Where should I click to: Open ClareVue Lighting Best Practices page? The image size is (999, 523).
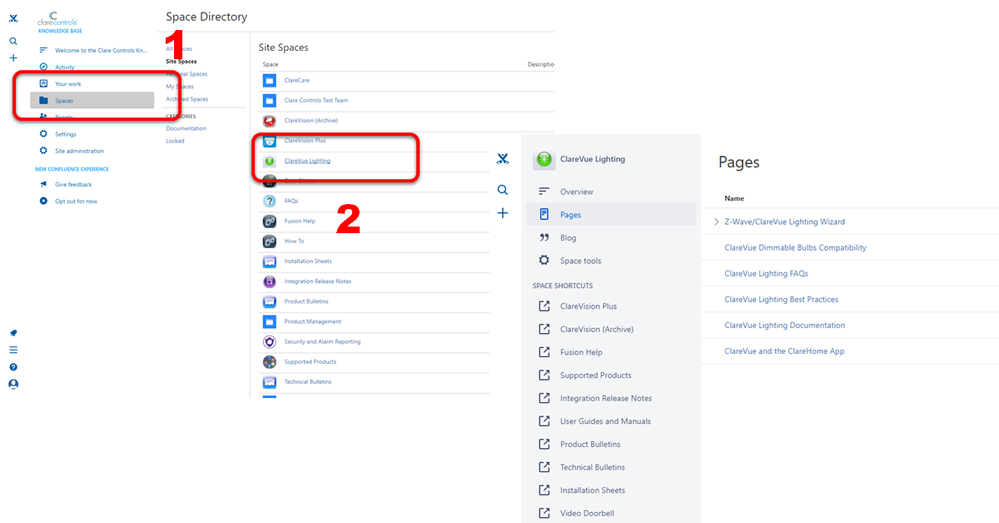click(x=781, y=299)
